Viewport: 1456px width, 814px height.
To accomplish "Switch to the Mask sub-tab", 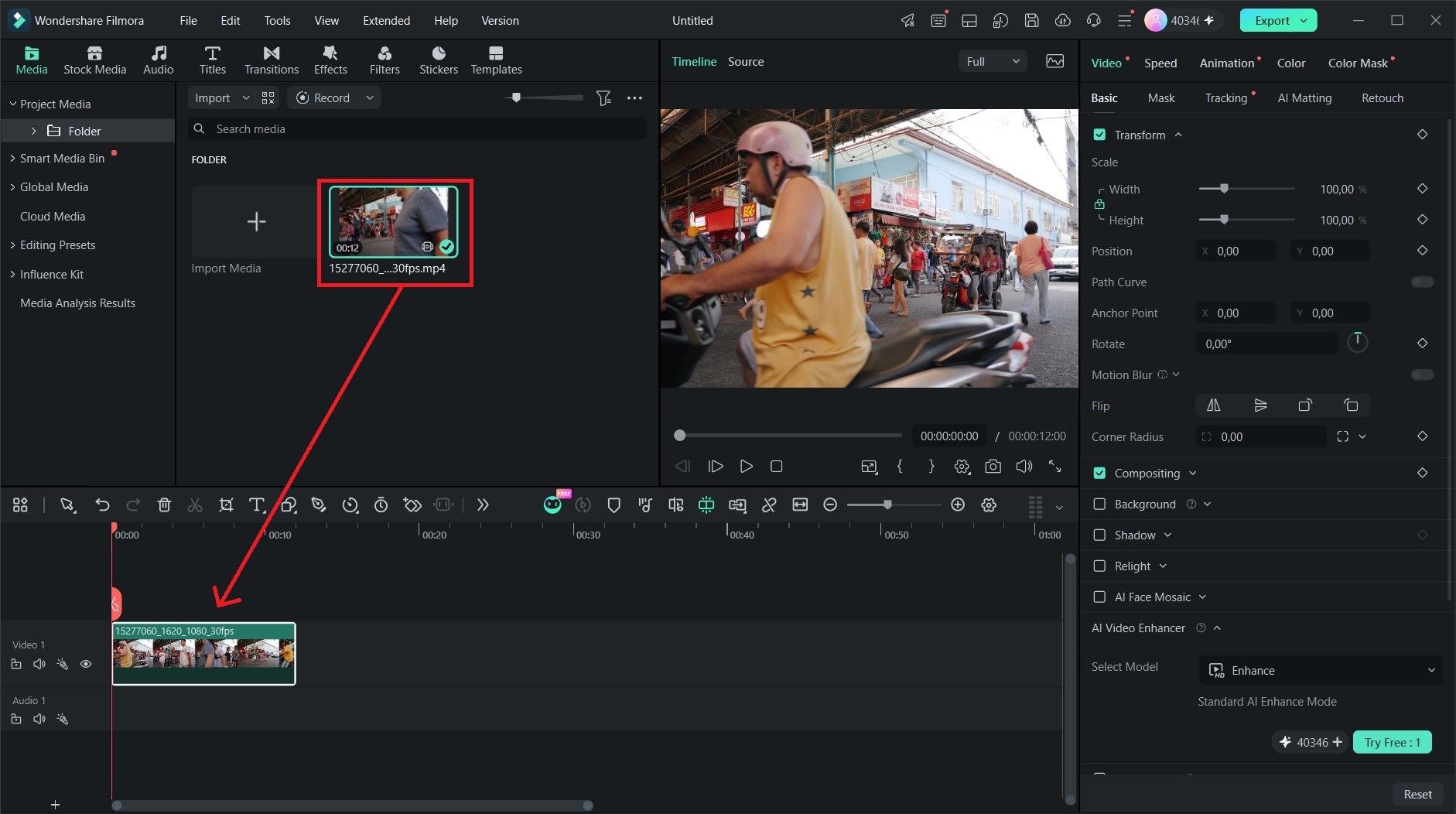I will click(1160, 98).
